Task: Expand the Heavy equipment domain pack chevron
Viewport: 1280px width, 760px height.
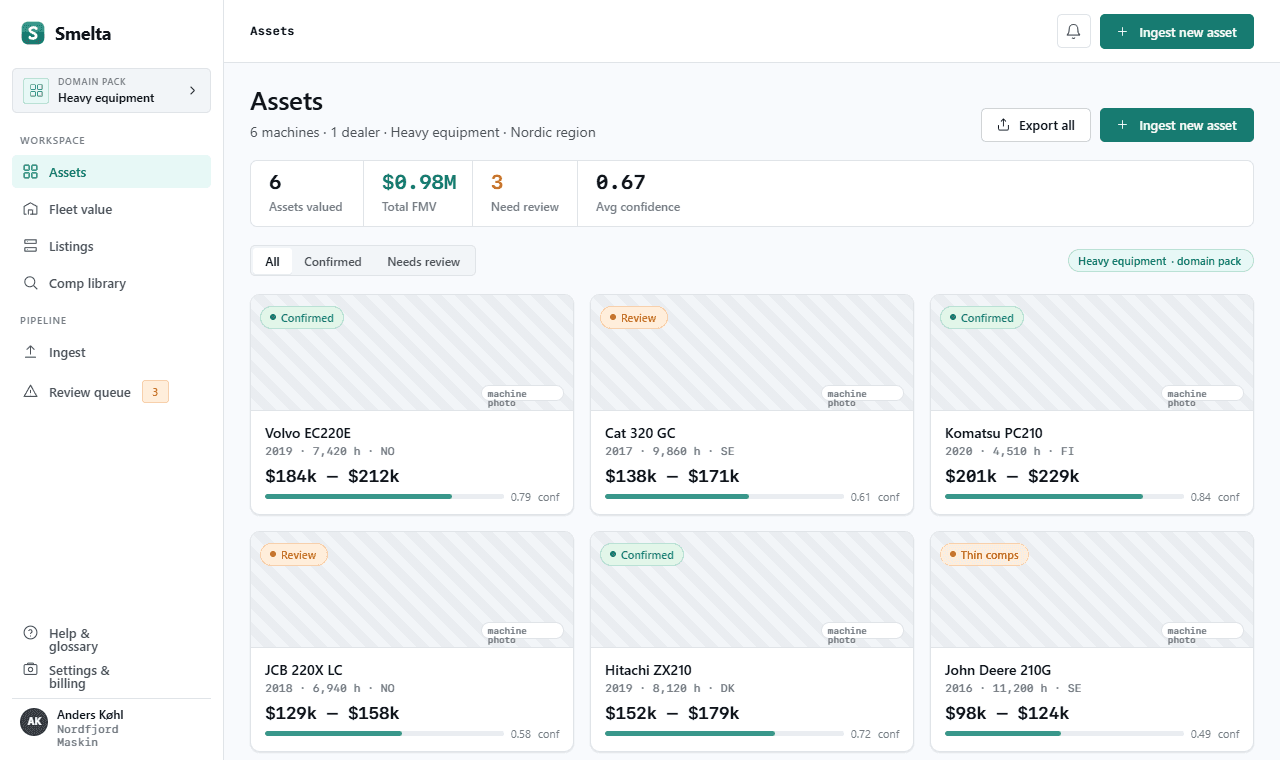Action: pos(192,91)
